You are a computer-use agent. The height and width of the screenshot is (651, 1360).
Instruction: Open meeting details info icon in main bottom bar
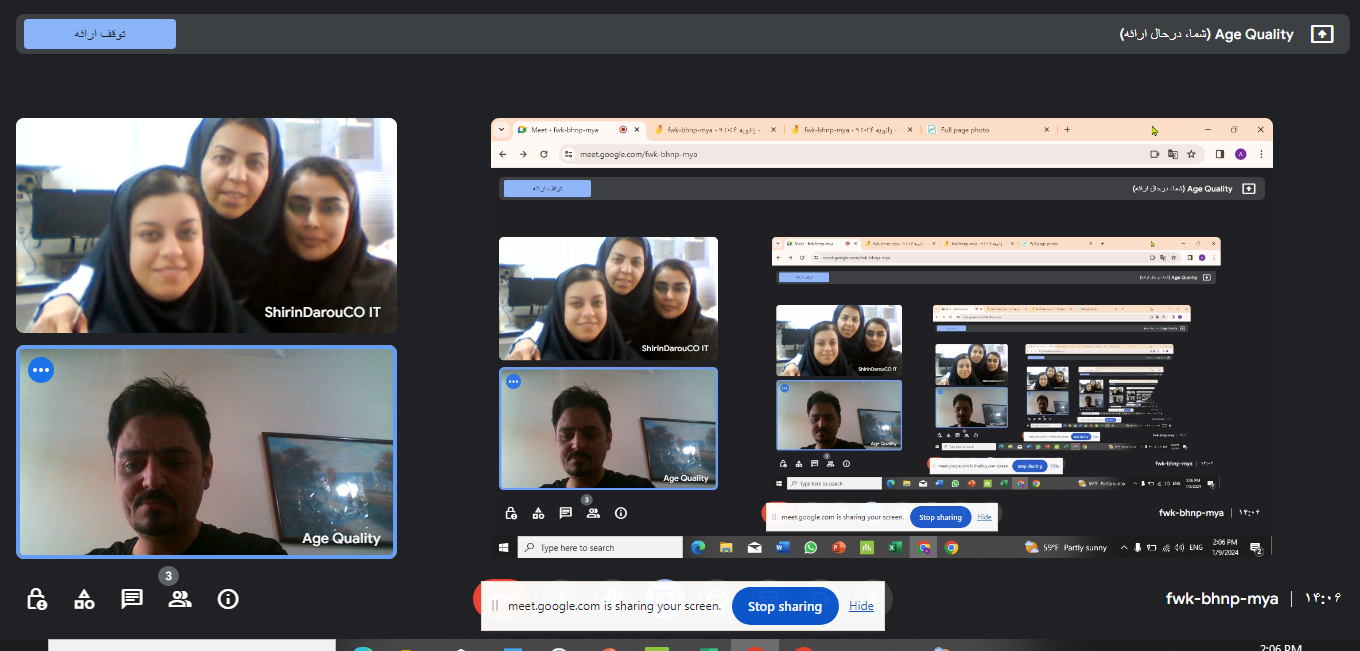pos(228,599)
